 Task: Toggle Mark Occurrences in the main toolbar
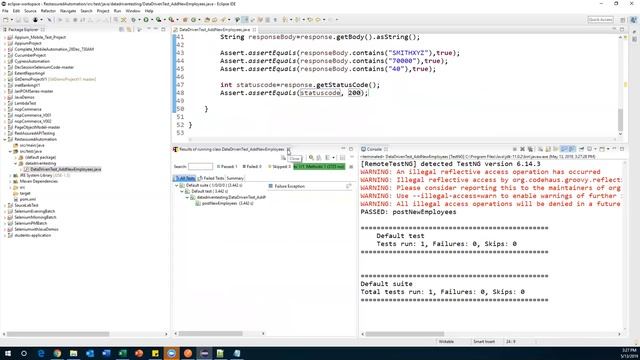coord(246,20)
